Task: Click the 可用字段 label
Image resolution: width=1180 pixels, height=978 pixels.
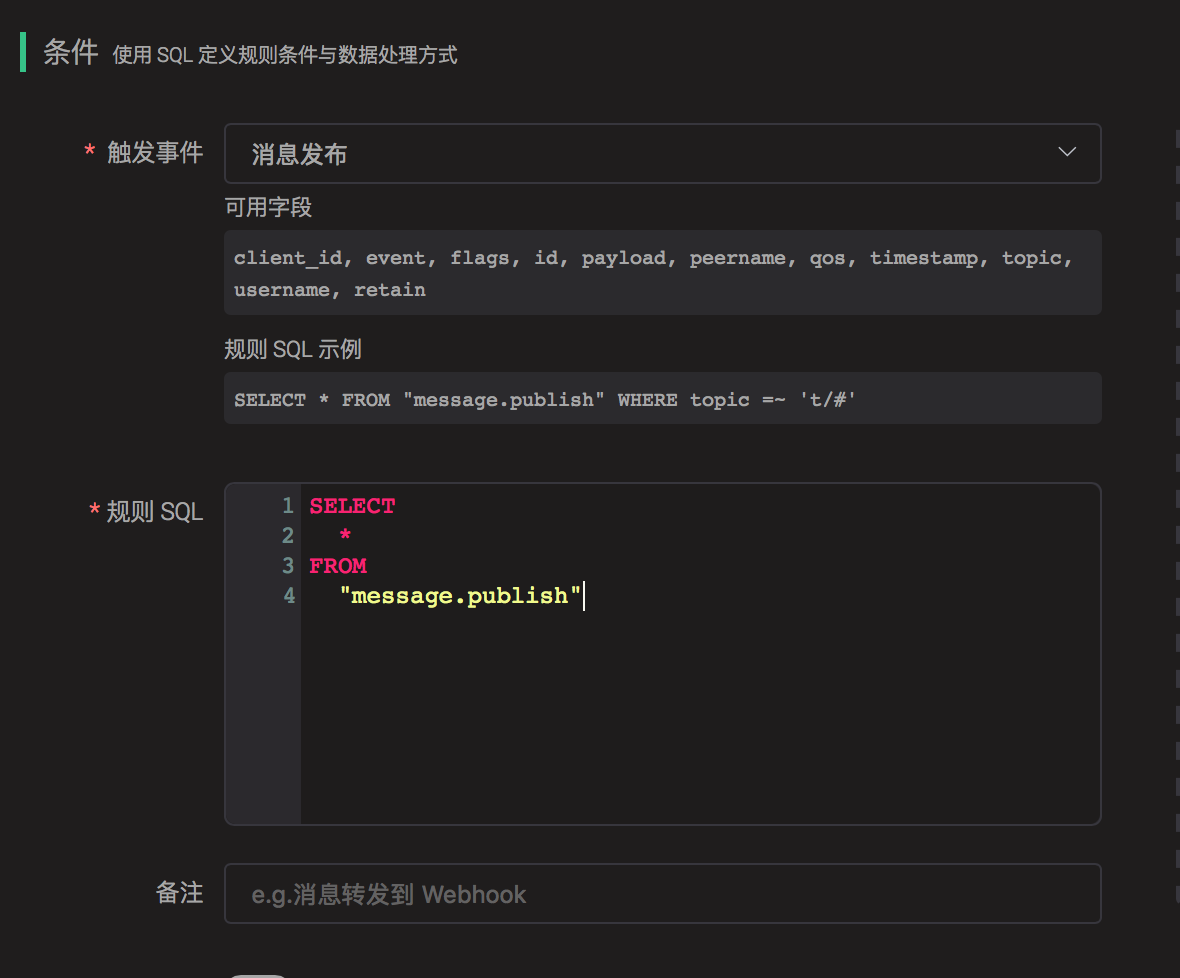Action: [268, 207]
